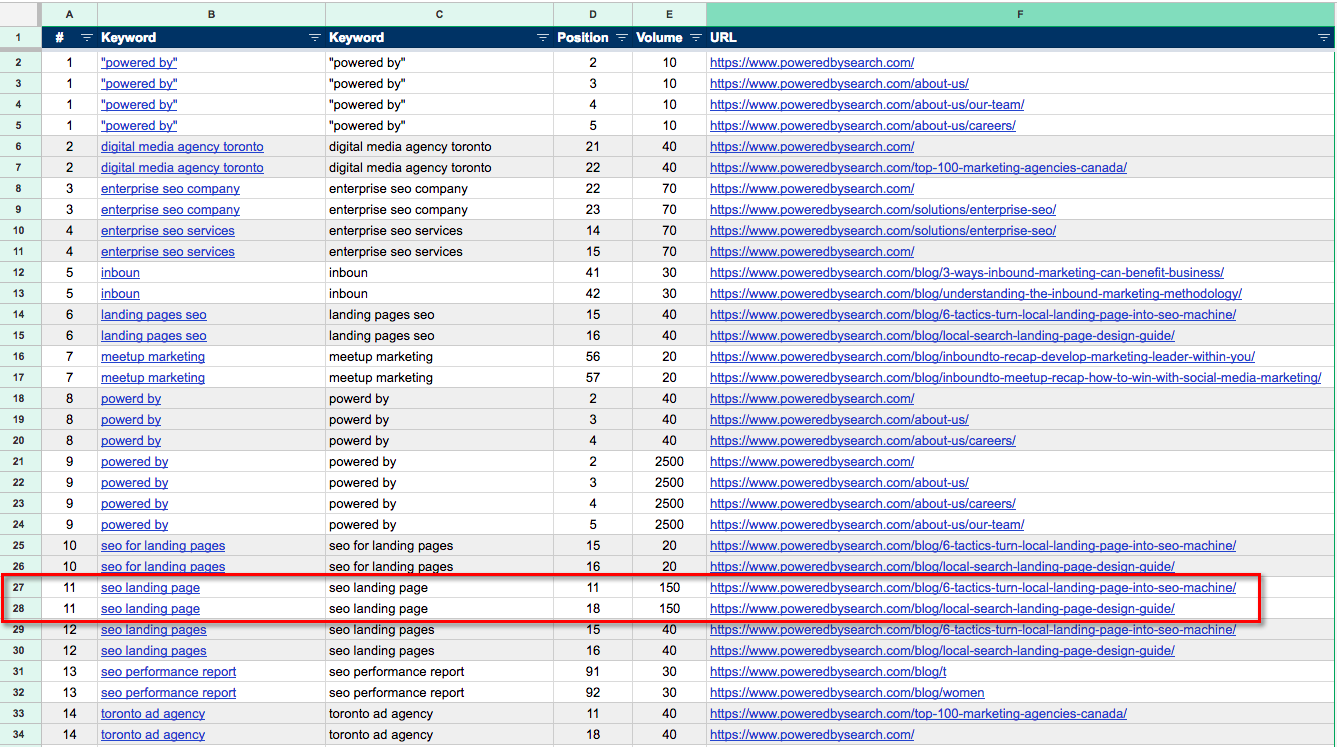Select position cell showing 92

(593, 693)
